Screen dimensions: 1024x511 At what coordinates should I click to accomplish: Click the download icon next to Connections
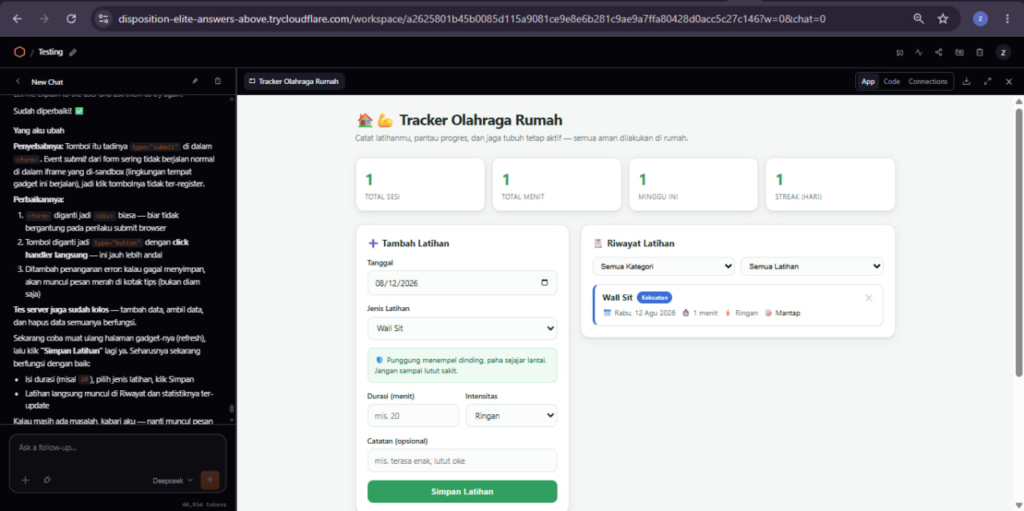(x=967, y=82)
